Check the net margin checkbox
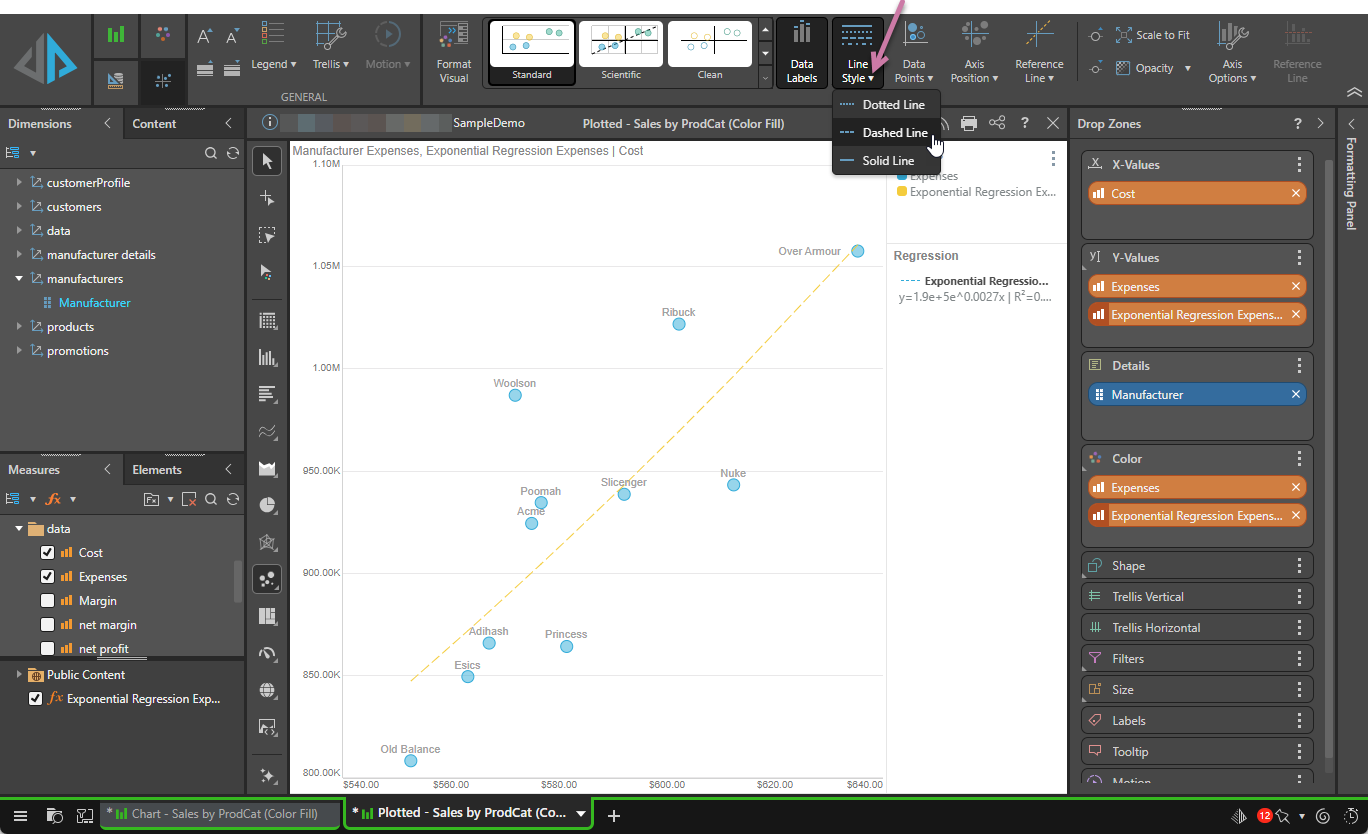1368x834 pixels. 48,625
